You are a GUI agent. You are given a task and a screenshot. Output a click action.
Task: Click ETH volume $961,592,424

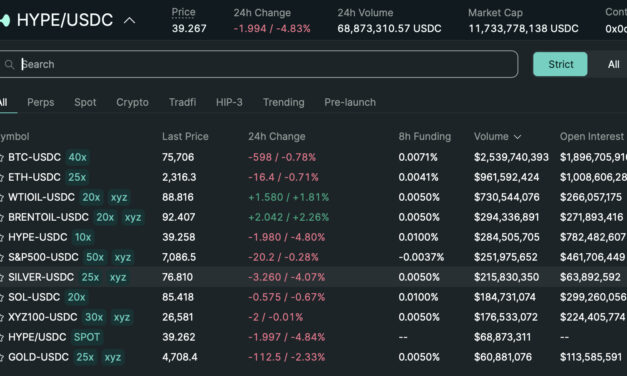(507, 177)
